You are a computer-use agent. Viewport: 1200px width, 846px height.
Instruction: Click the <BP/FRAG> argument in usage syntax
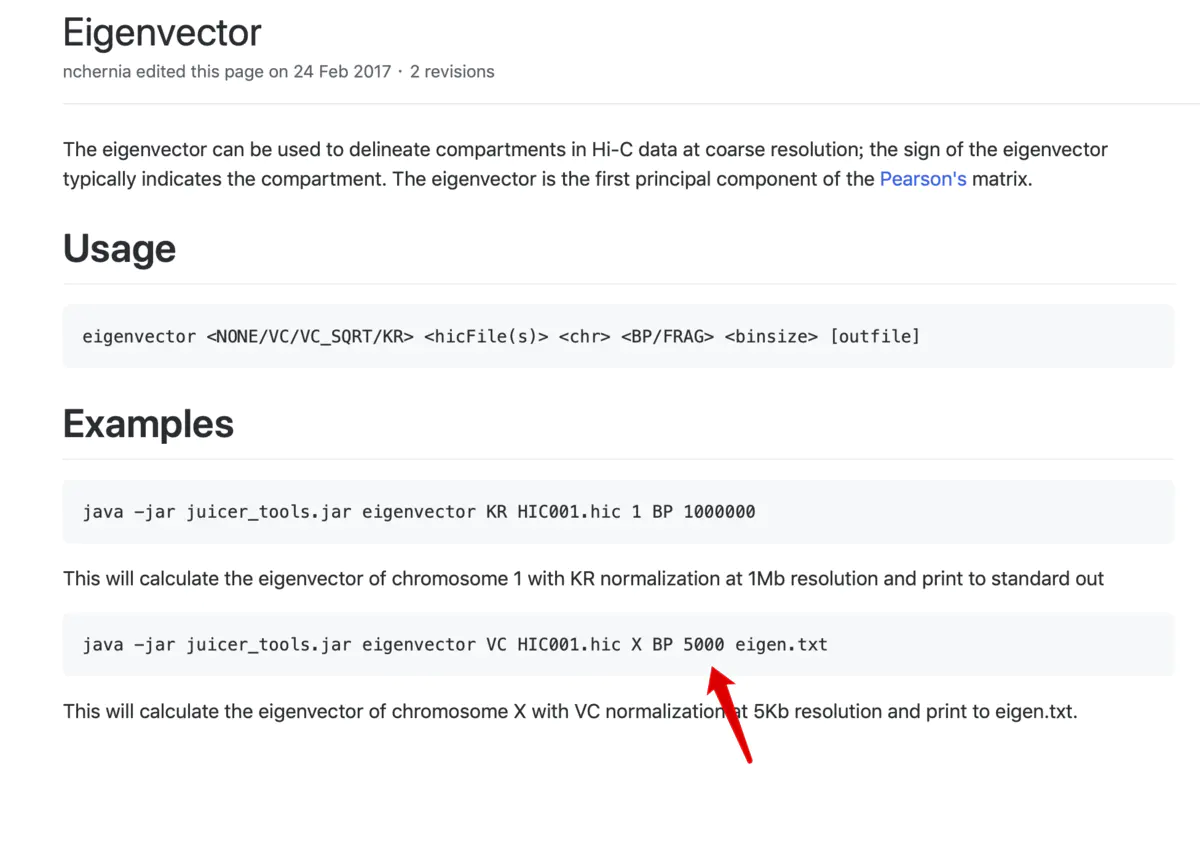click(666, 336)
